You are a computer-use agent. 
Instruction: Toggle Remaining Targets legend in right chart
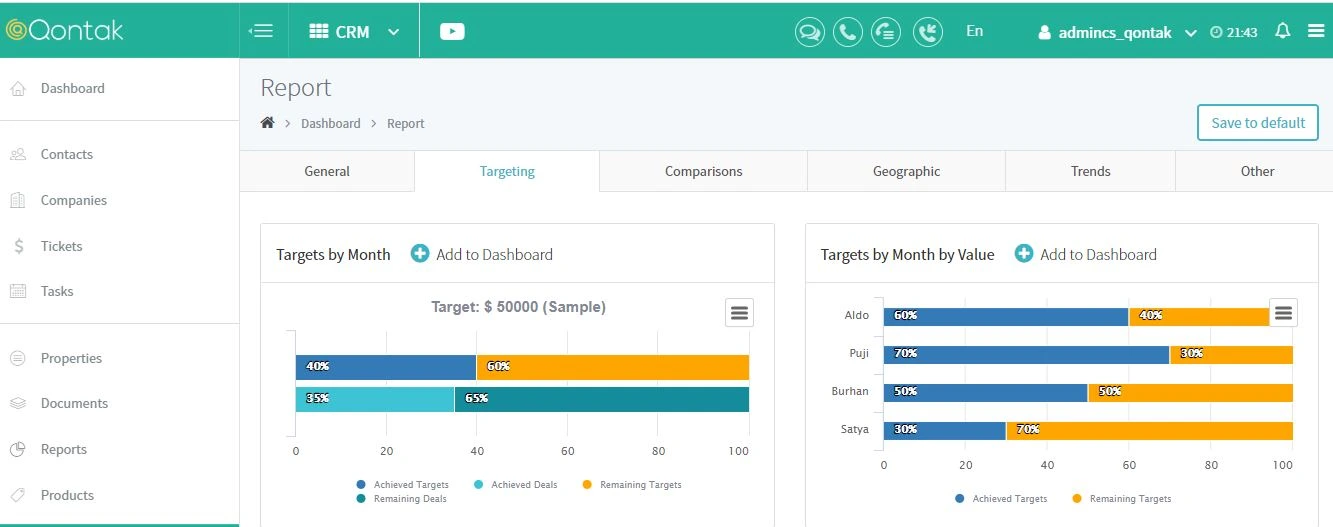click(1121, 498)
